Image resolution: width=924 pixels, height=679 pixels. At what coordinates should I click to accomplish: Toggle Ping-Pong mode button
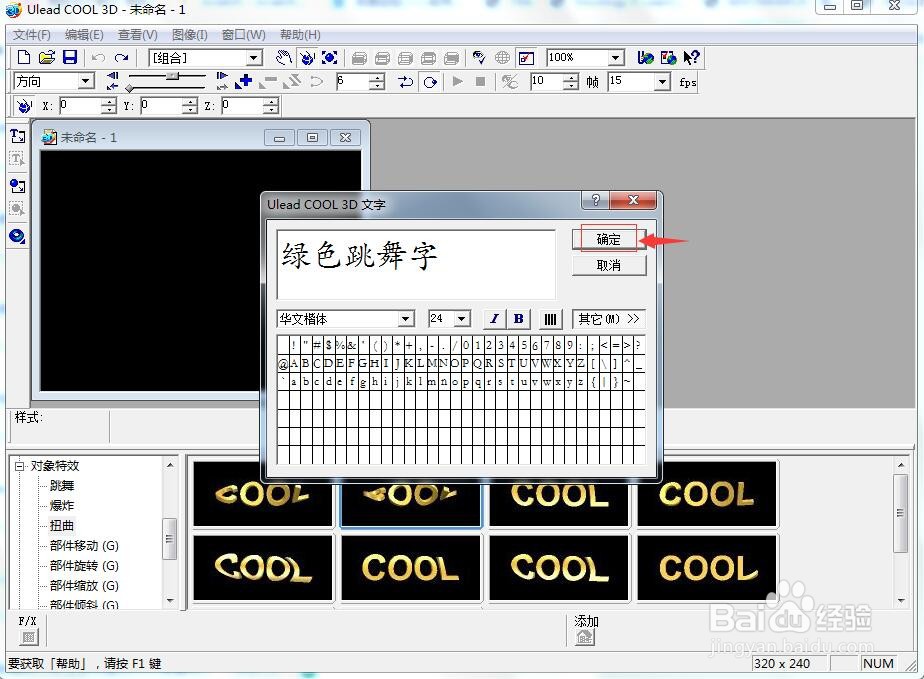point(405,81)
